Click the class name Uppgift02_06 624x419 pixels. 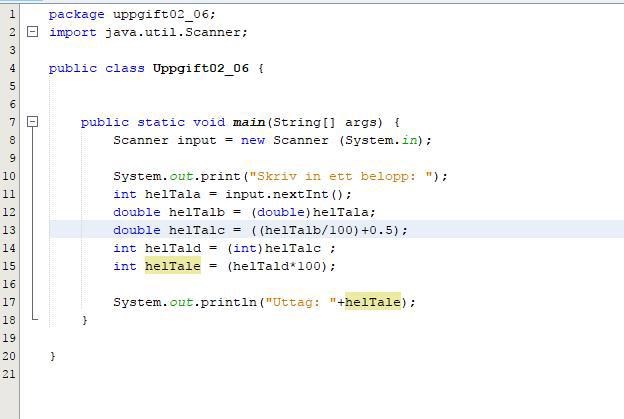pyautogui.click(x=203, y=68)
